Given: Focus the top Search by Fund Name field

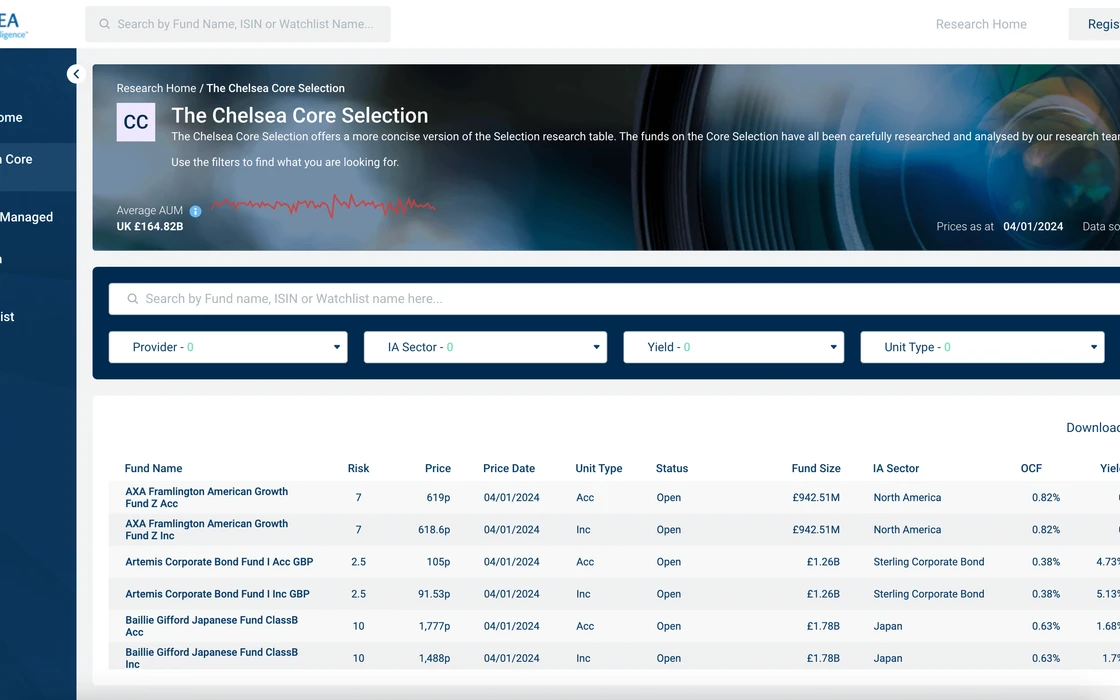Looking at the screenshot, I should [238, 24].
